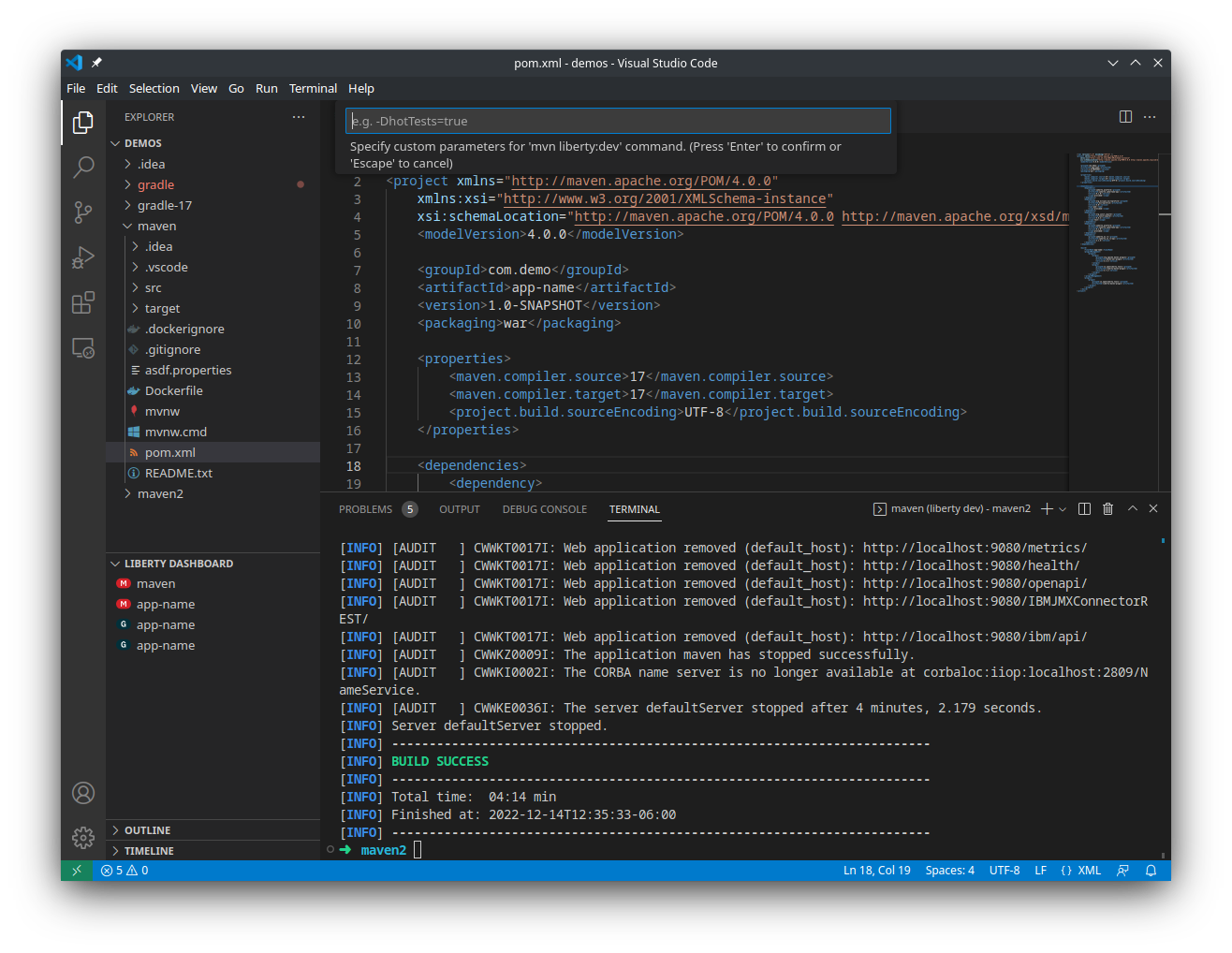Click the remote window indicator in status bar
The width and height of the screenshot is (1232, 953).
[x=77, y=871]
